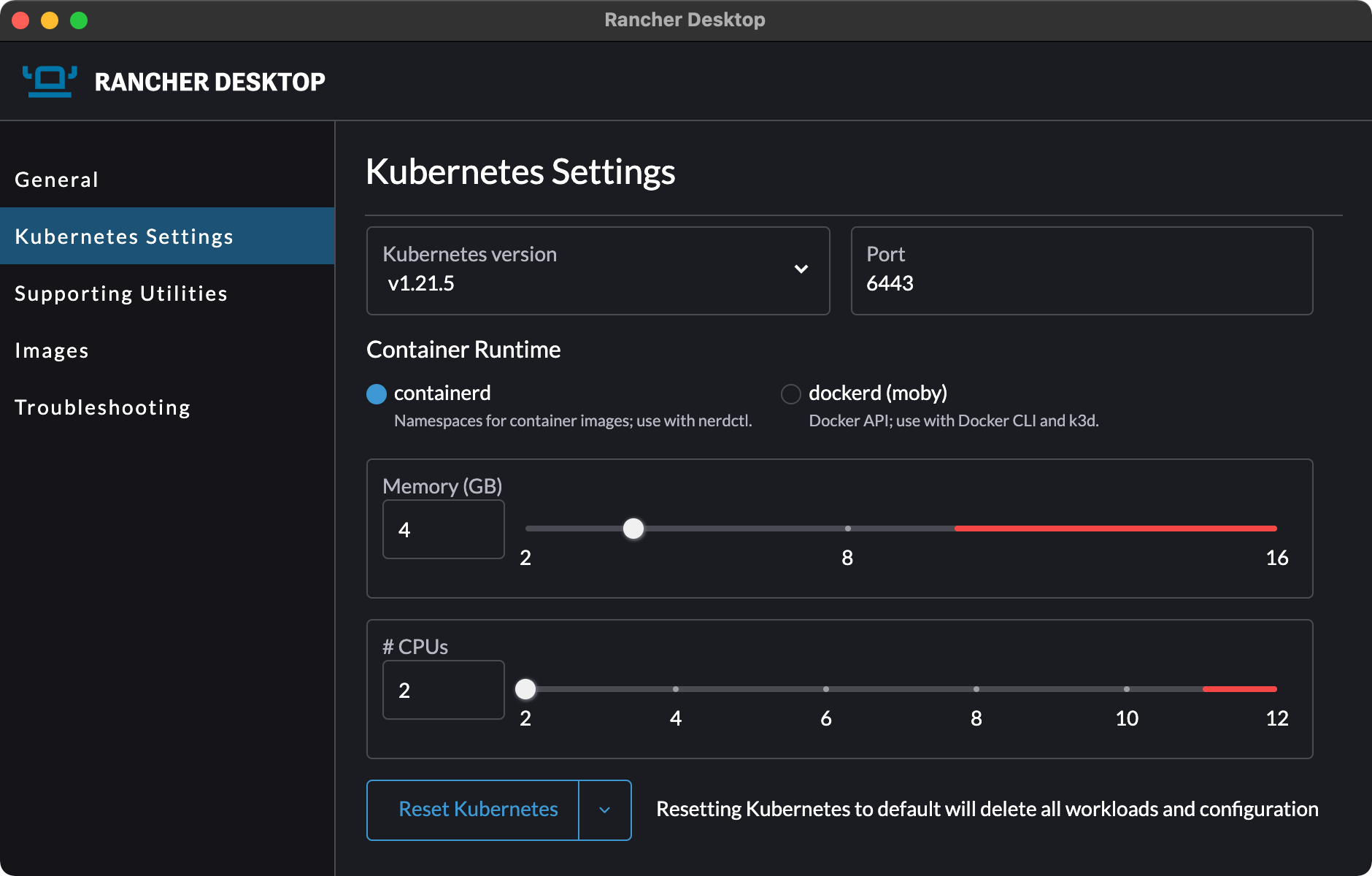Screen dimensions: 1372x876
Task: Click the Rancher Desktop logo icon
Action: [50, 81]
